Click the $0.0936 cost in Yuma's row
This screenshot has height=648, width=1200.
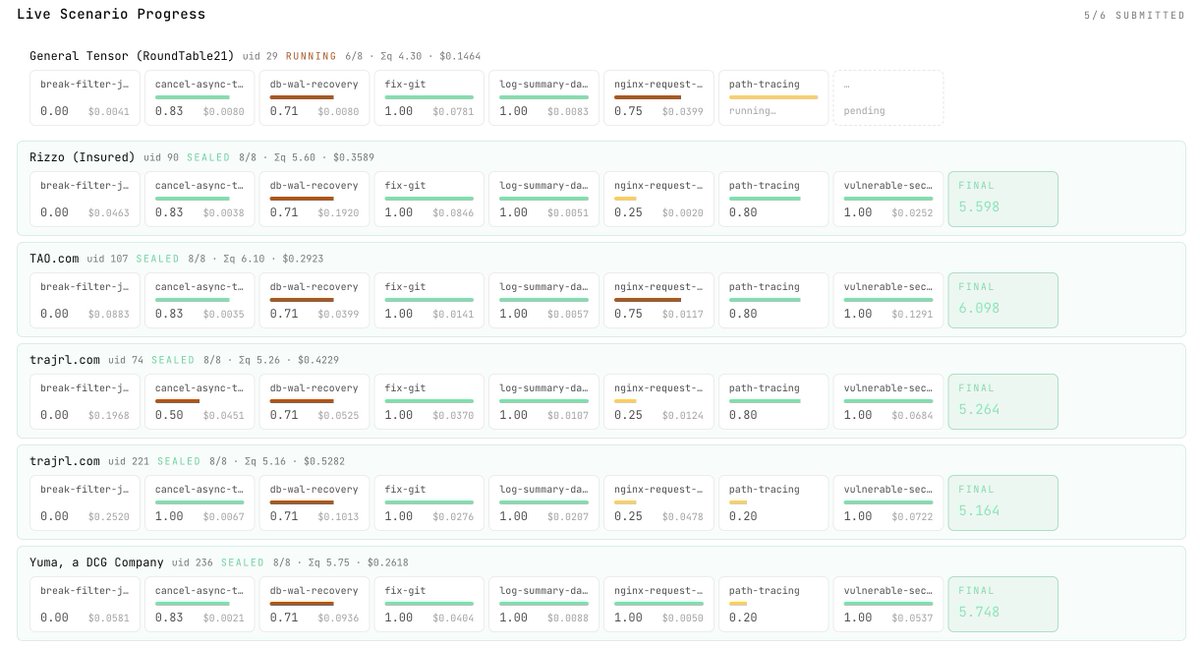(338, 618)
